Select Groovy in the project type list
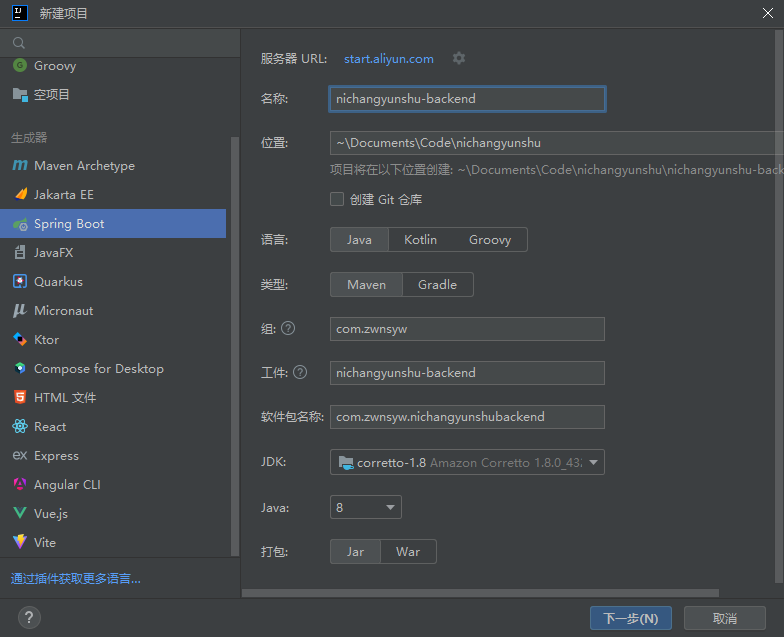 [x=113, y=66]
